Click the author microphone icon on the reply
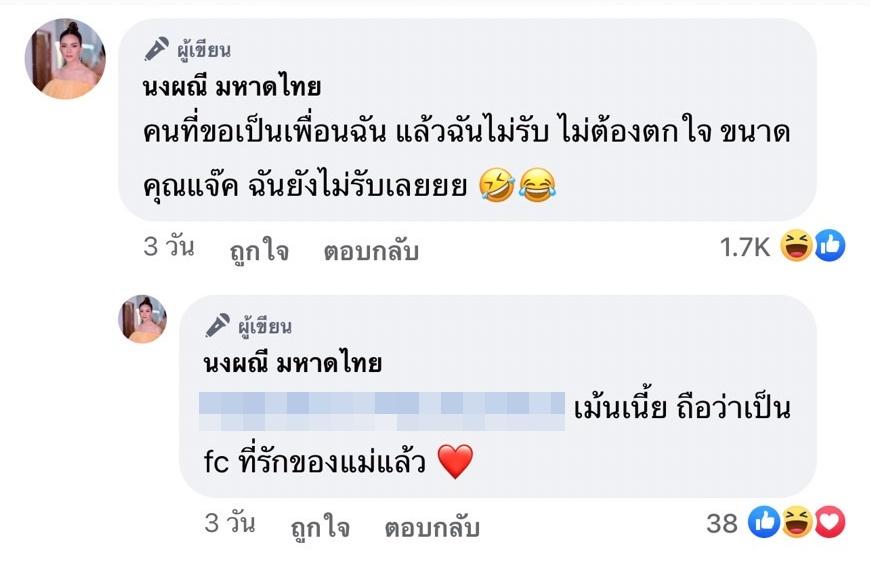870x563 pixels. (217, 326)
